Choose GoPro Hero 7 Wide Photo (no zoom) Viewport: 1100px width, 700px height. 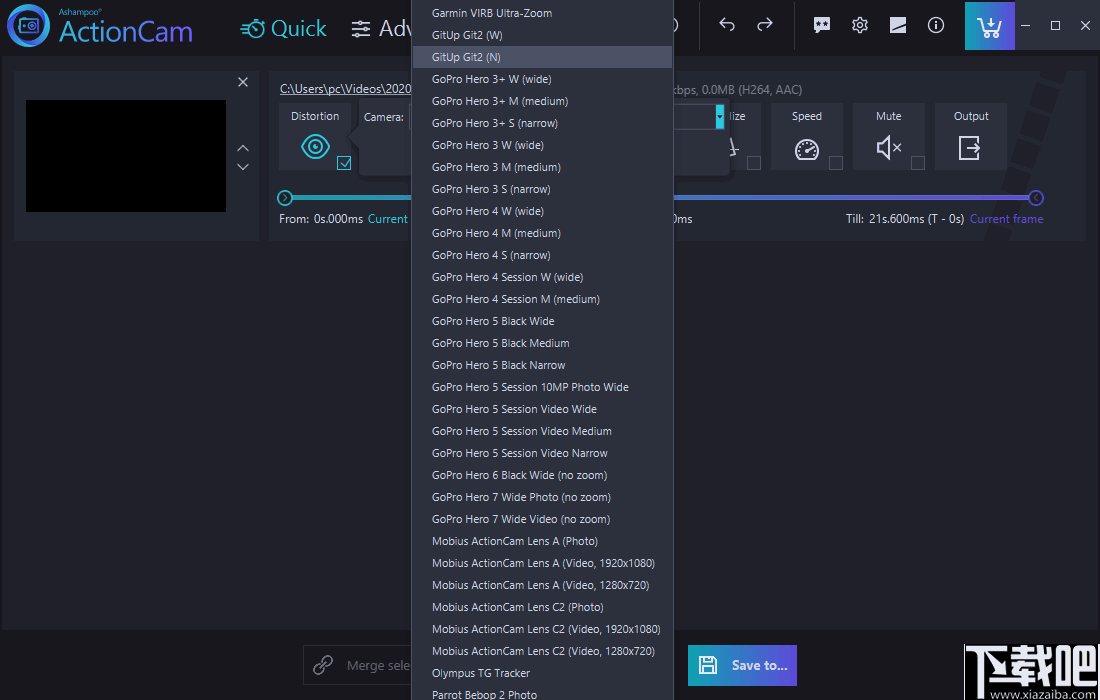point(542,497)
